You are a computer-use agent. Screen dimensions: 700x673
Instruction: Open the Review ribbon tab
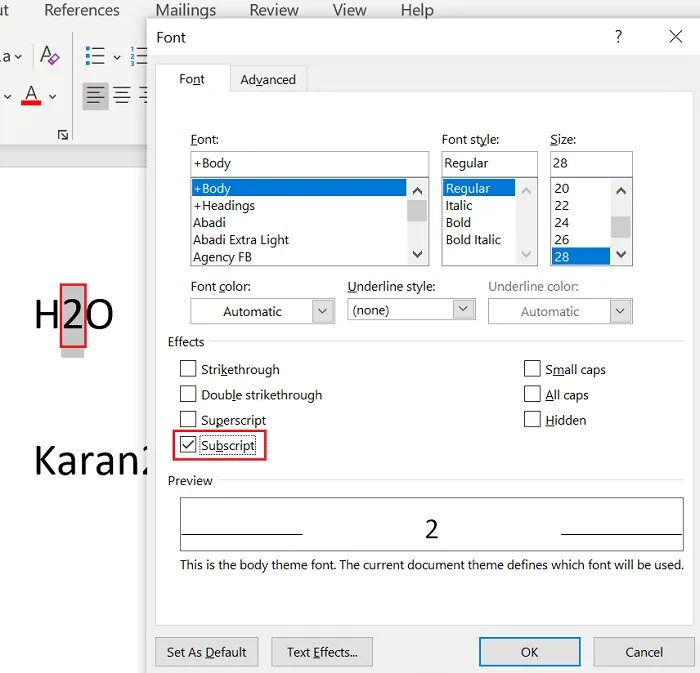coord(274,10)
